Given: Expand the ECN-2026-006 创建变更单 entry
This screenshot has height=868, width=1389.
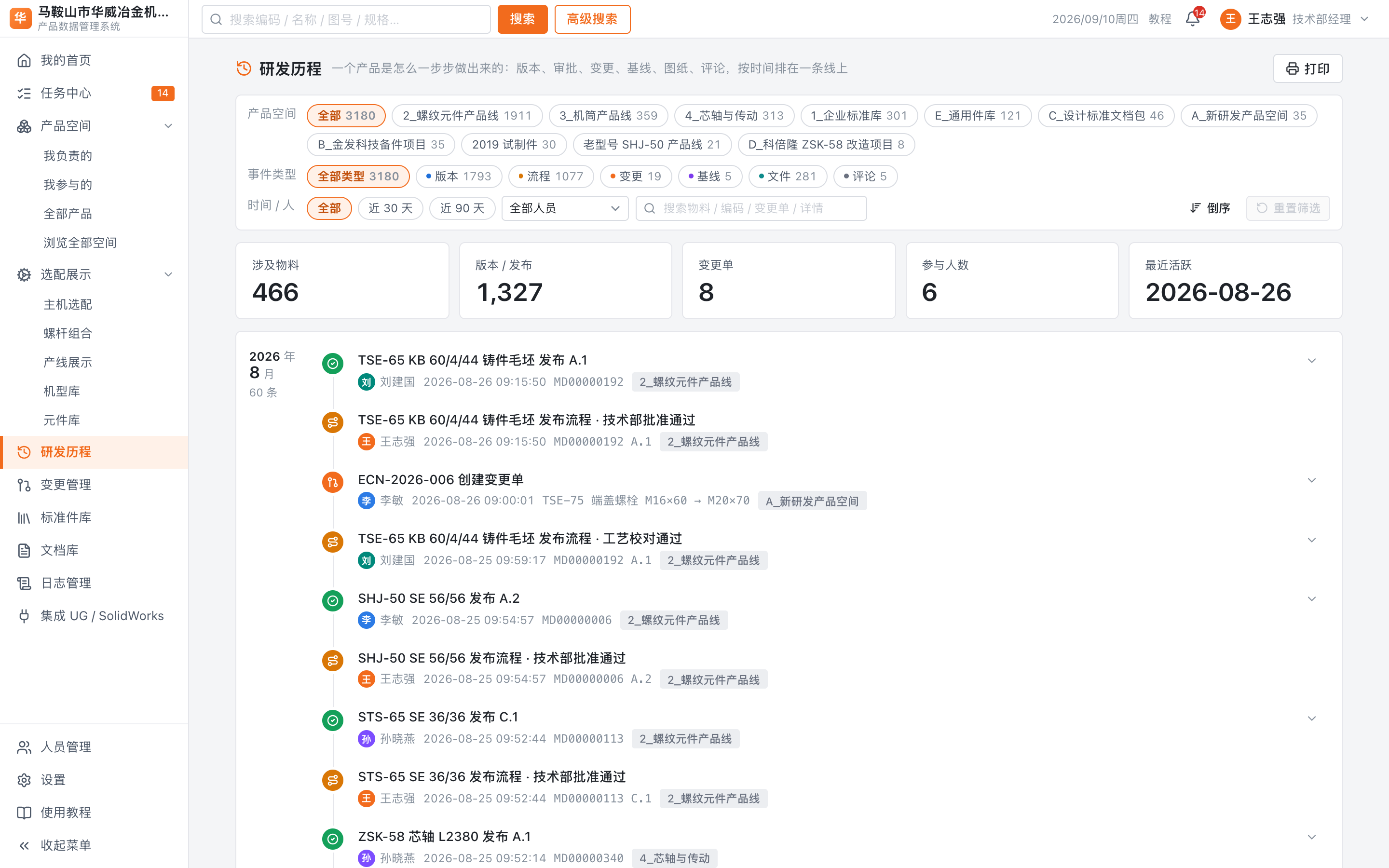Looking at the screenshot, I should point(1311,480).
